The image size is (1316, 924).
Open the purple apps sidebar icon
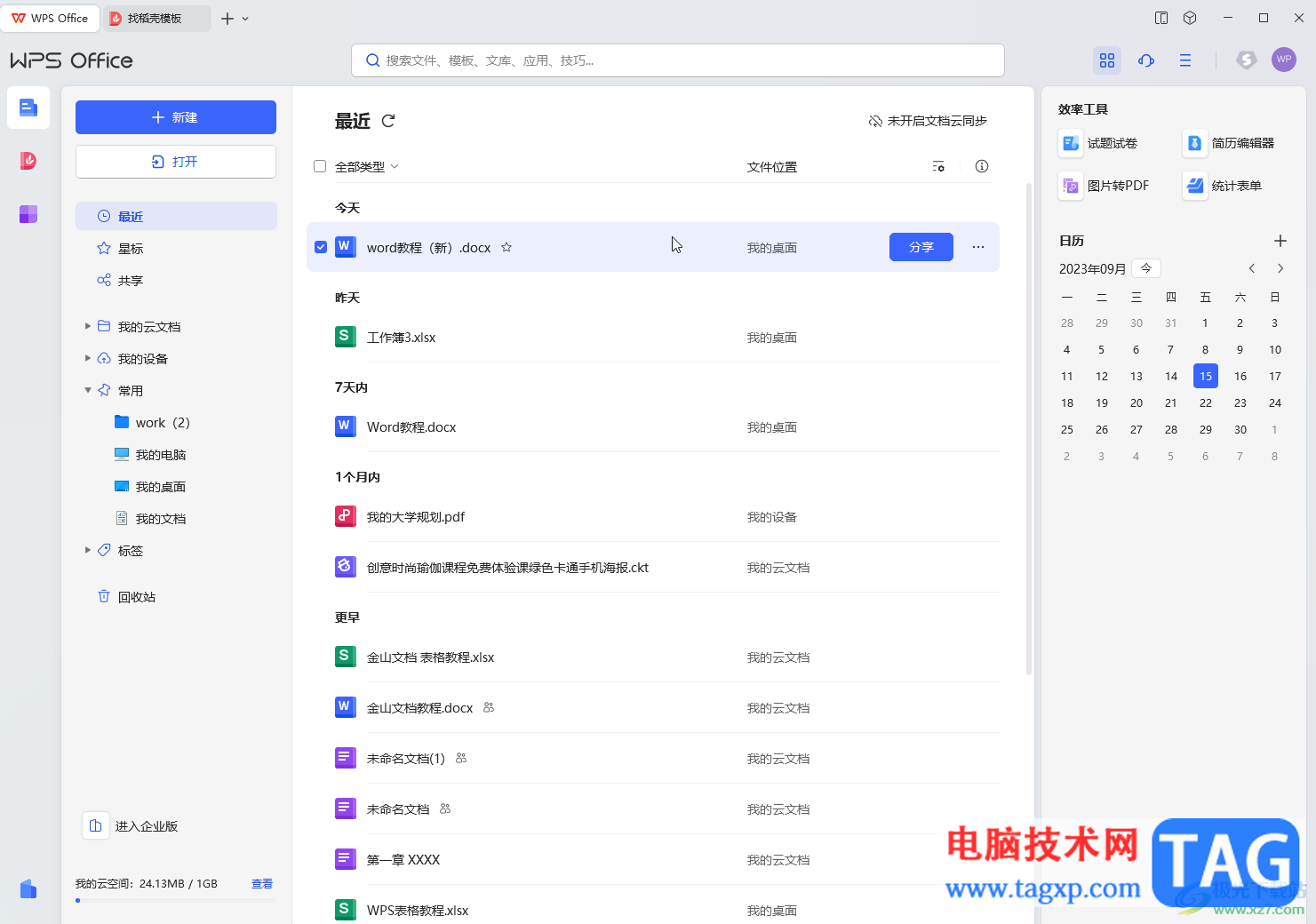[28, 214]
